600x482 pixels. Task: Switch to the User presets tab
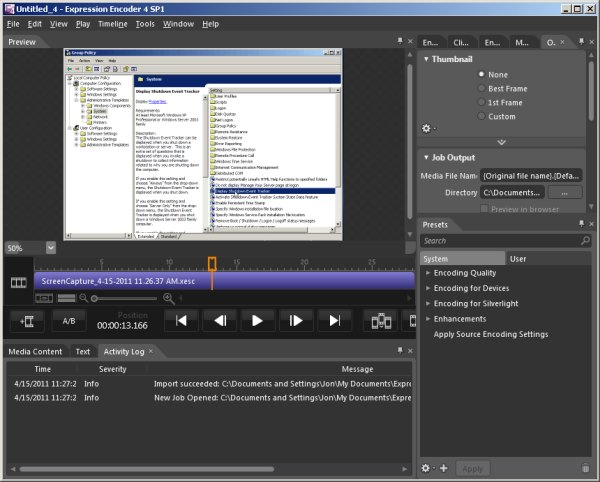click(x=518, y=259)
